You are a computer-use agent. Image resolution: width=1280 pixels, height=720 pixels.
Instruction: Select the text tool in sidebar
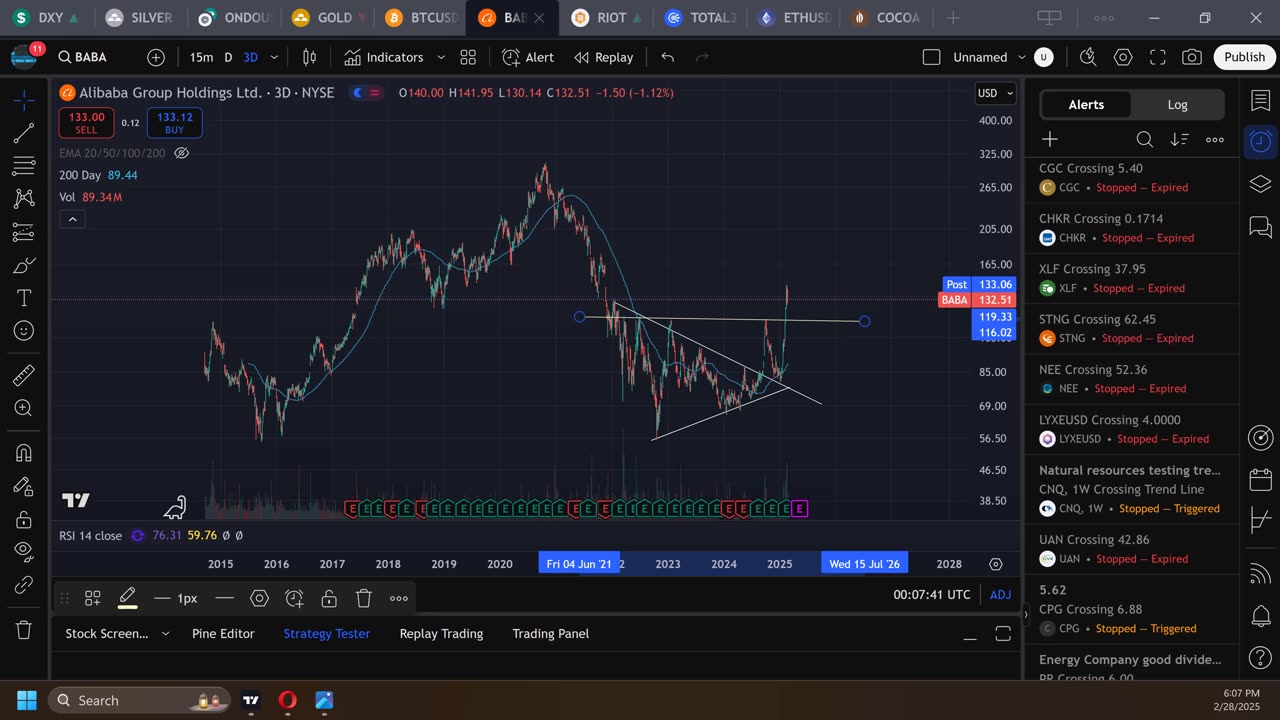point(24,298)
